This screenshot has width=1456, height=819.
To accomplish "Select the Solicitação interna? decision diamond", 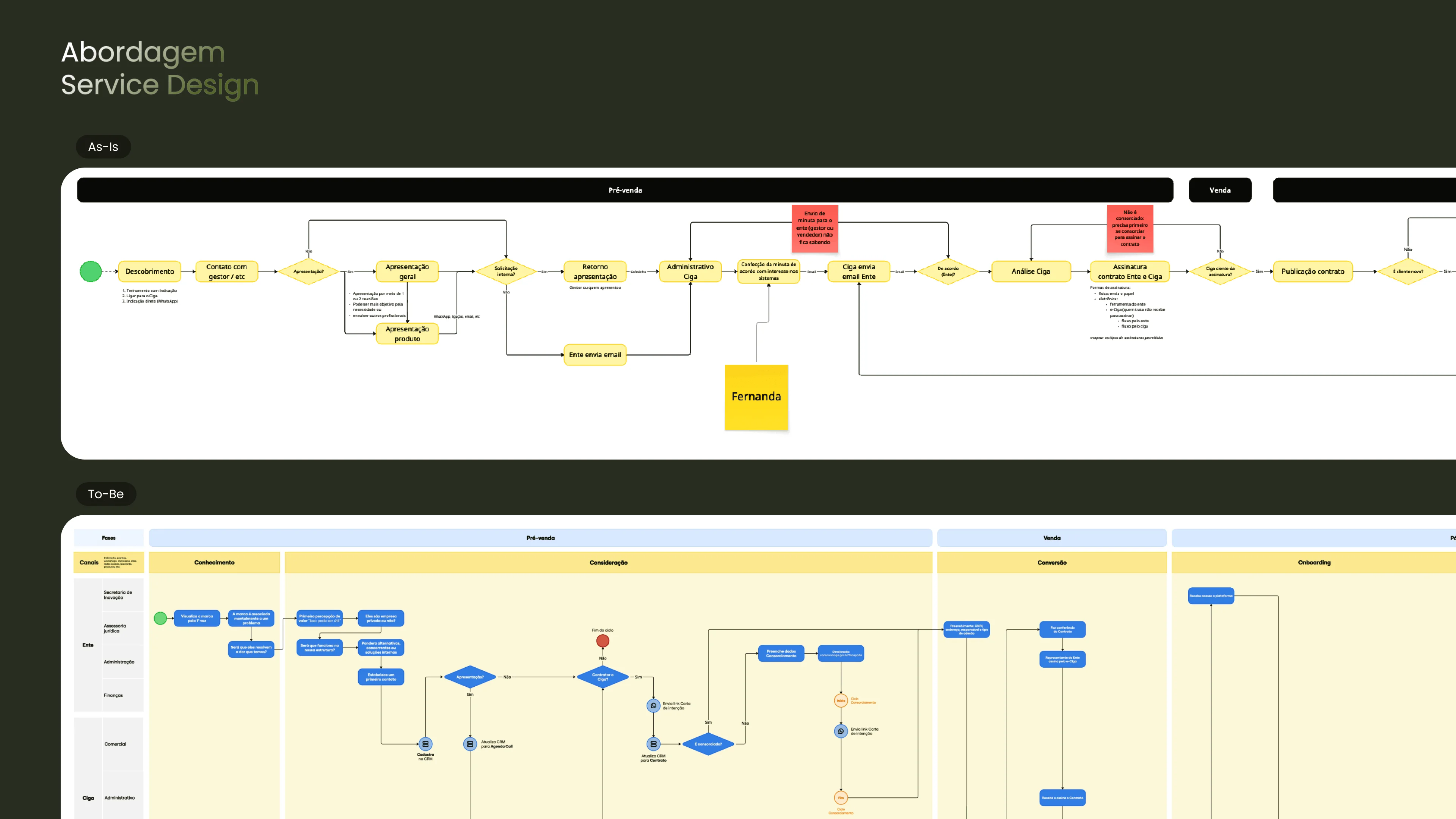I will [x=506, y=271].
